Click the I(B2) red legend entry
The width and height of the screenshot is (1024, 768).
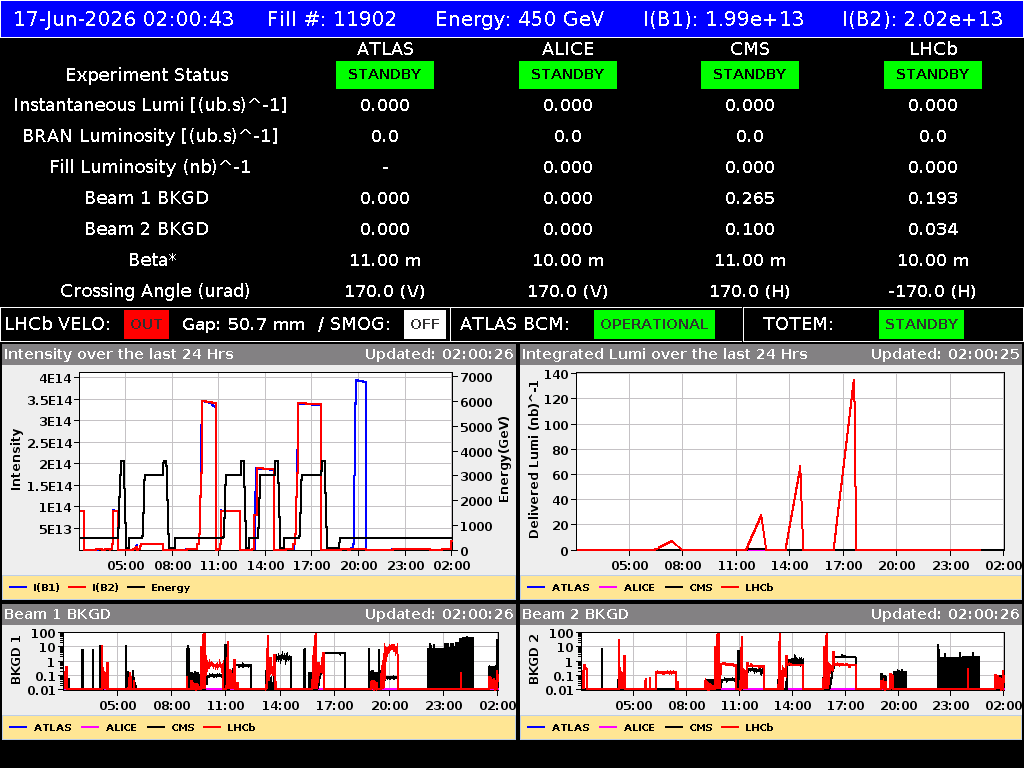[93, 588]
